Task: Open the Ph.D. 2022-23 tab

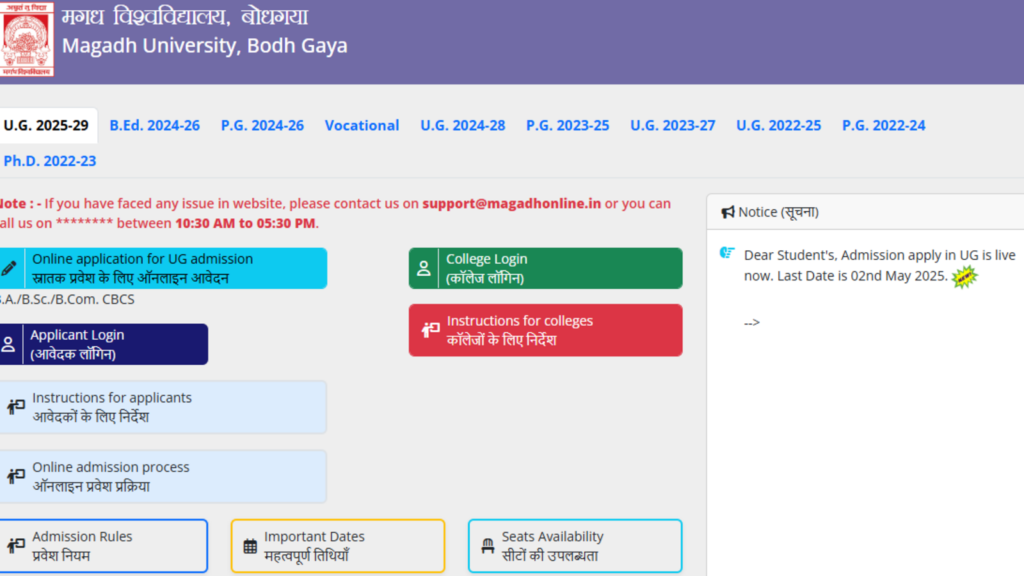Action: [50, 161]
